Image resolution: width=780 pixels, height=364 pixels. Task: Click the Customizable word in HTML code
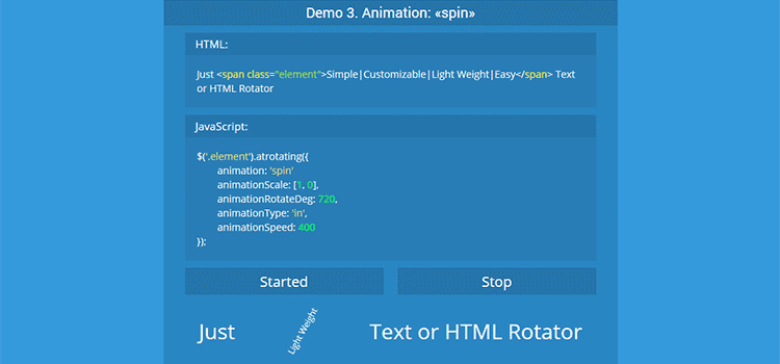(x=394, y=75)
